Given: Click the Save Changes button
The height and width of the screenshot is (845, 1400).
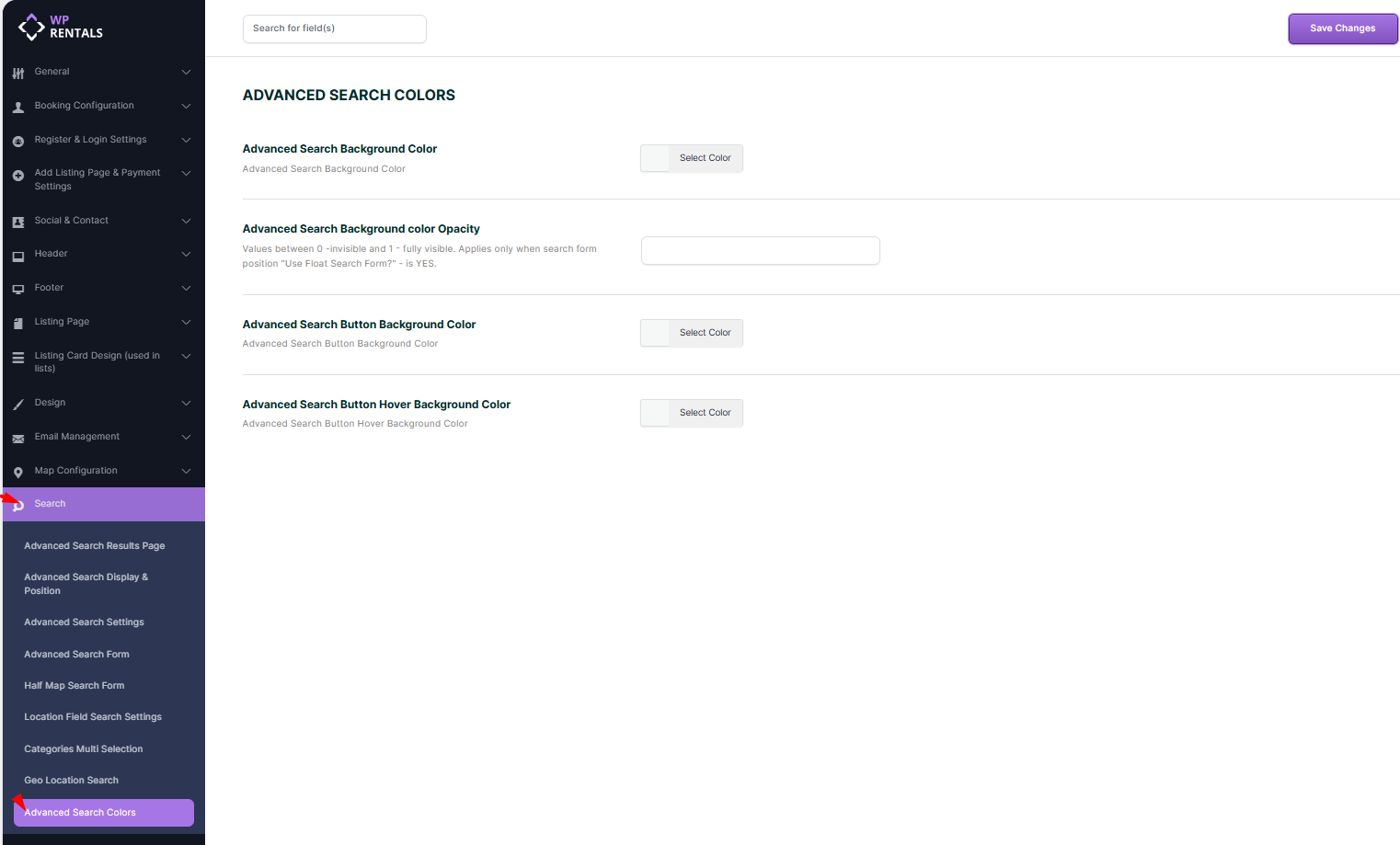Looking at the screenshot, I should (1342, 29).
